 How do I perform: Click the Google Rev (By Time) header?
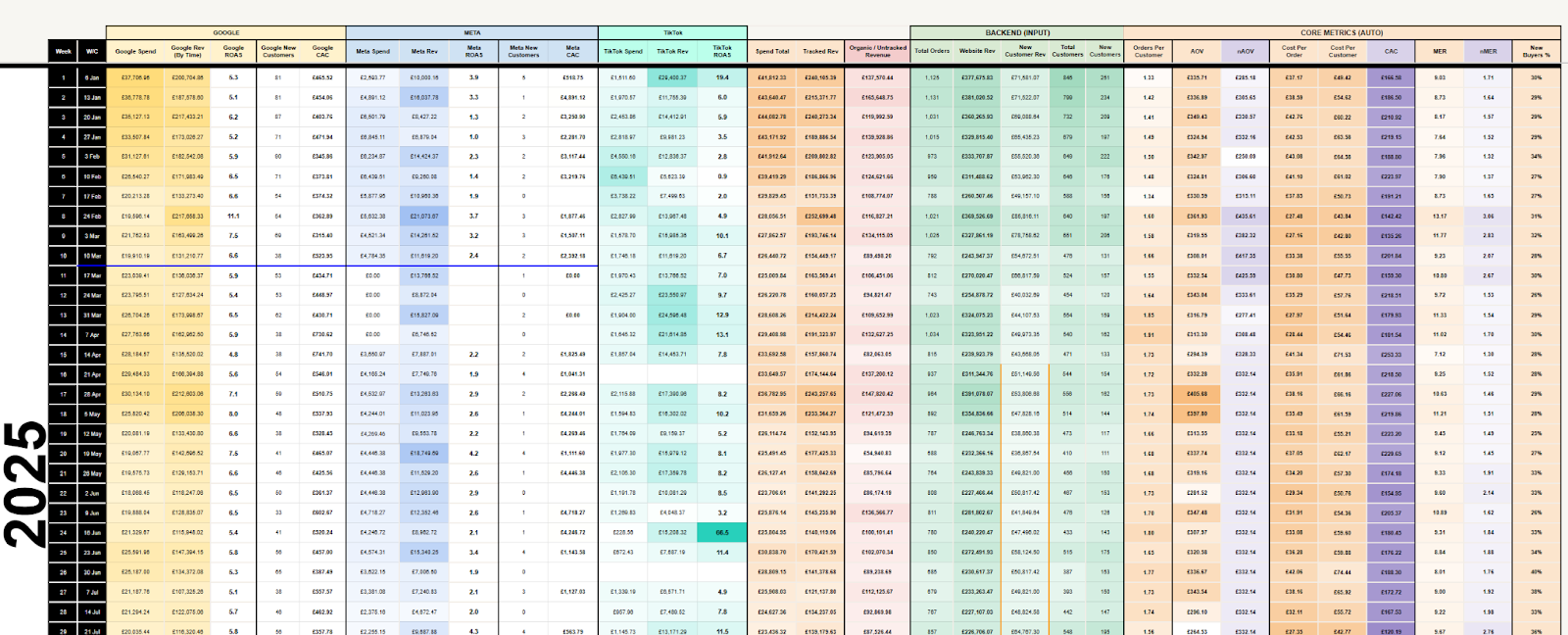(x=187, y=51)
